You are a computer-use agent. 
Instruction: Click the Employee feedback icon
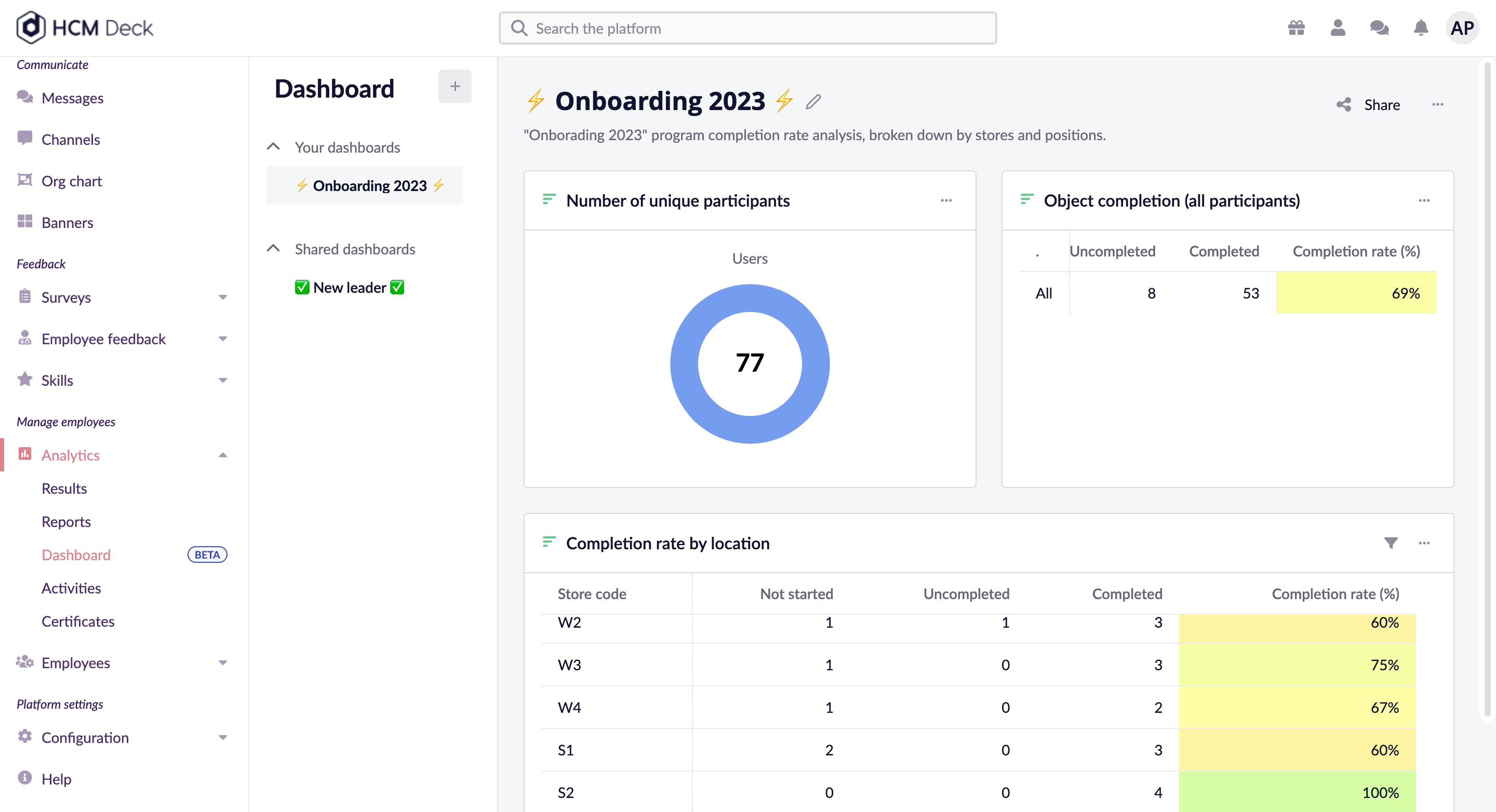click(24, 338)
